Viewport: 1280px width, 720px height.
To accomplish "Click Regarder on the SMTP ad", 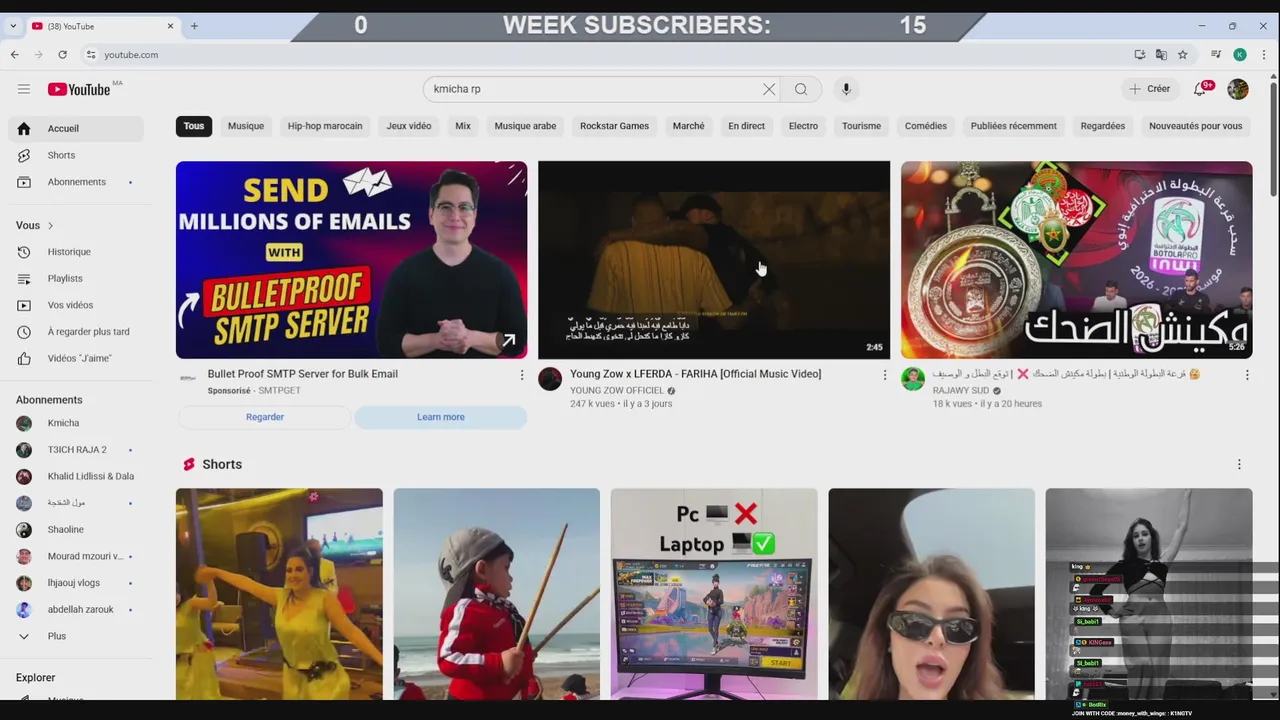I will [265, 417].
